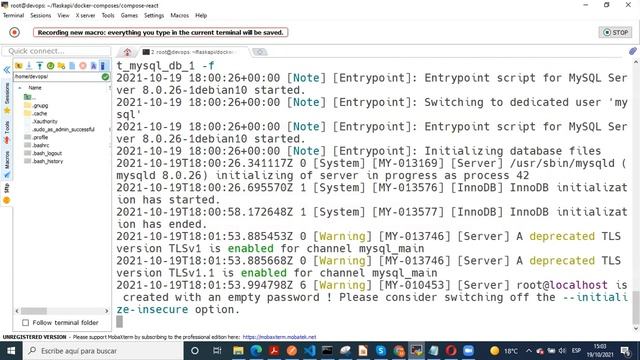
Task: Enable Follow terminal folder checkbox
Action: (25, 322)
